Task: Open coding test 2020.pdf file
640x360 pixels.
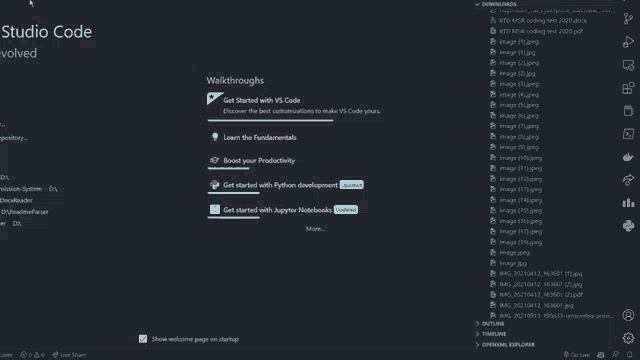Action: pyautogui.click(x=541, y=31)
